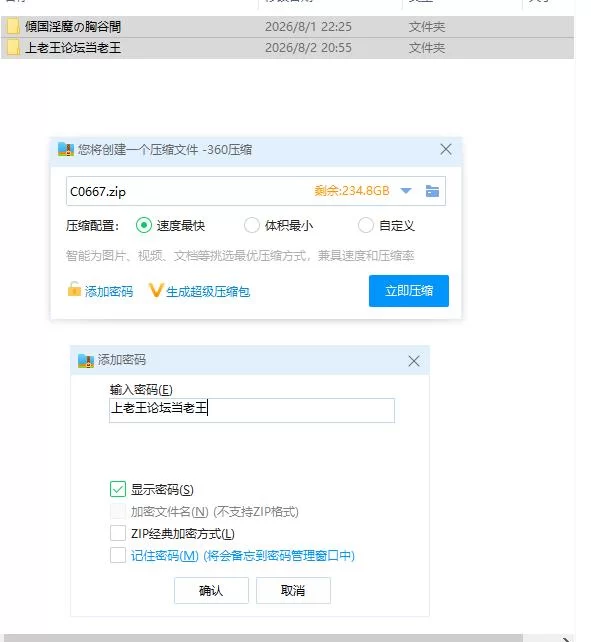Click inside the 输入密码(E) field
The image size is (591, 642).
(252, 410)
